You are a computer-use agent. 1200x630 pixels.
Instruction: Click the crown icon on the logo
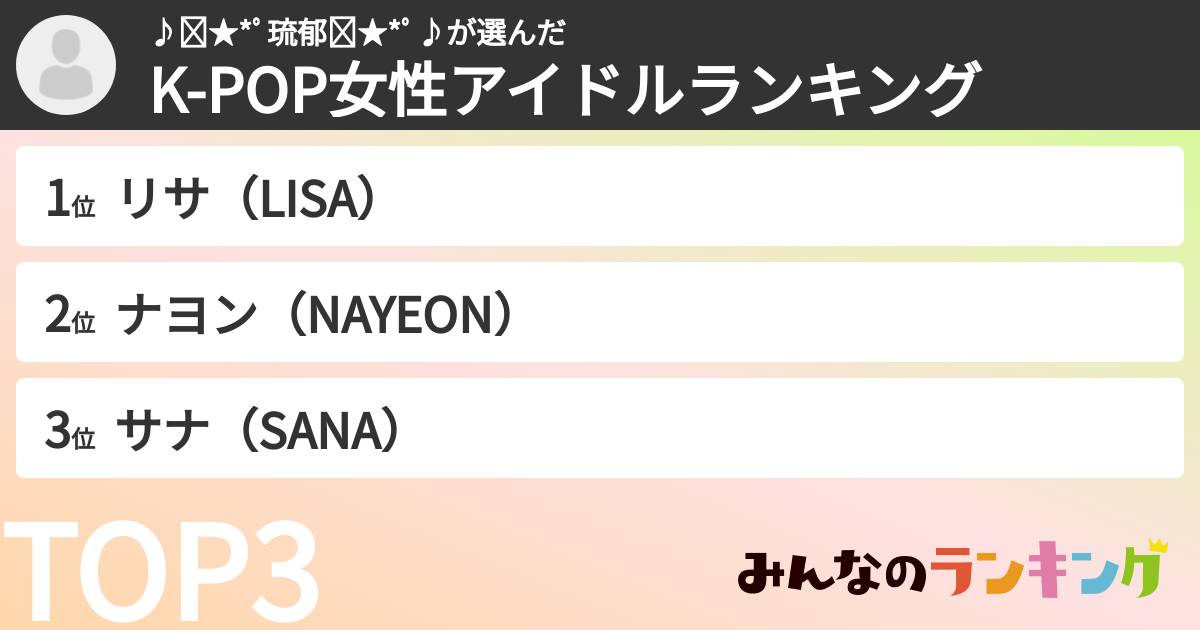point(1157,546)
